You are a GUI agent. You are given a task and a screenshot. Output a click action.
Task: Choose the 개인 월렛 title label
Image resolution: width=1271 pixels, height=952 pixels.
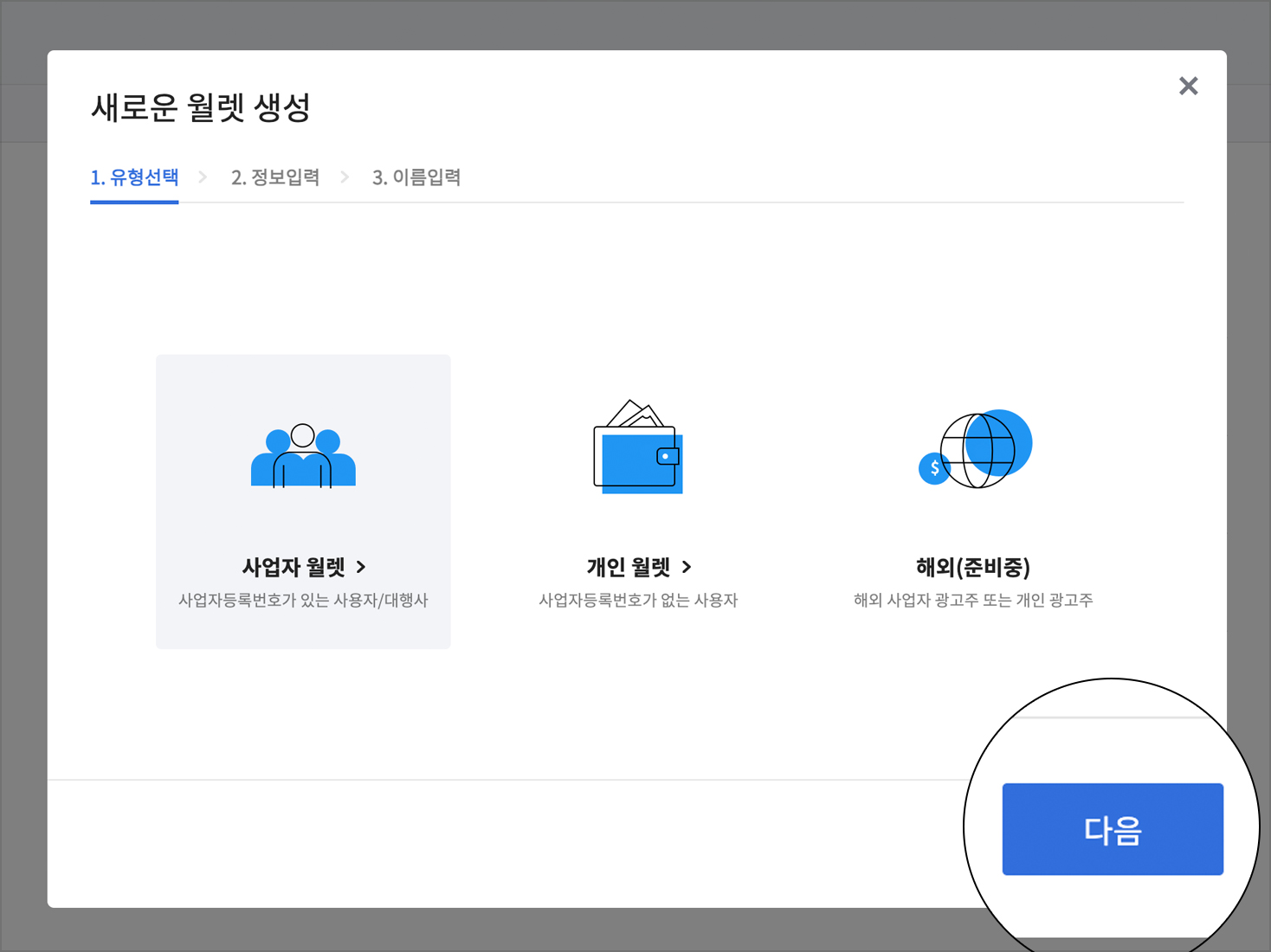629,567
